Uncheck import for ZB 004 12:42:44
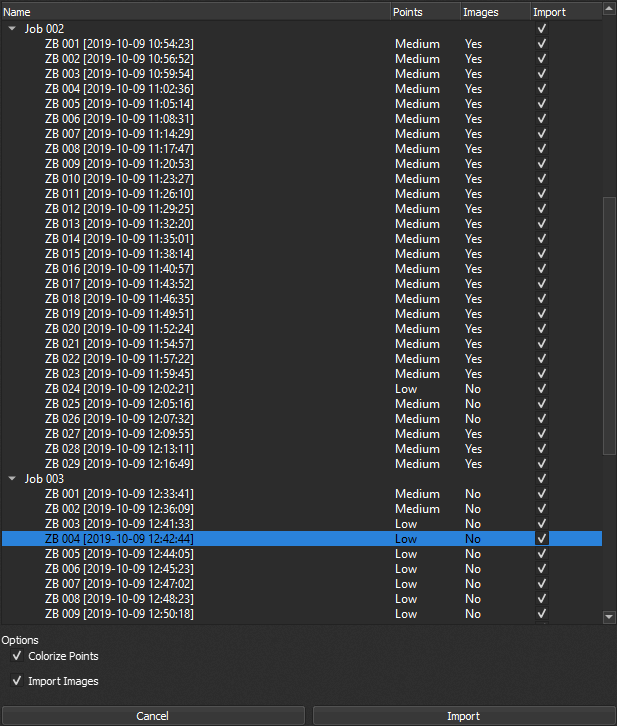 (x=542, y=538)
